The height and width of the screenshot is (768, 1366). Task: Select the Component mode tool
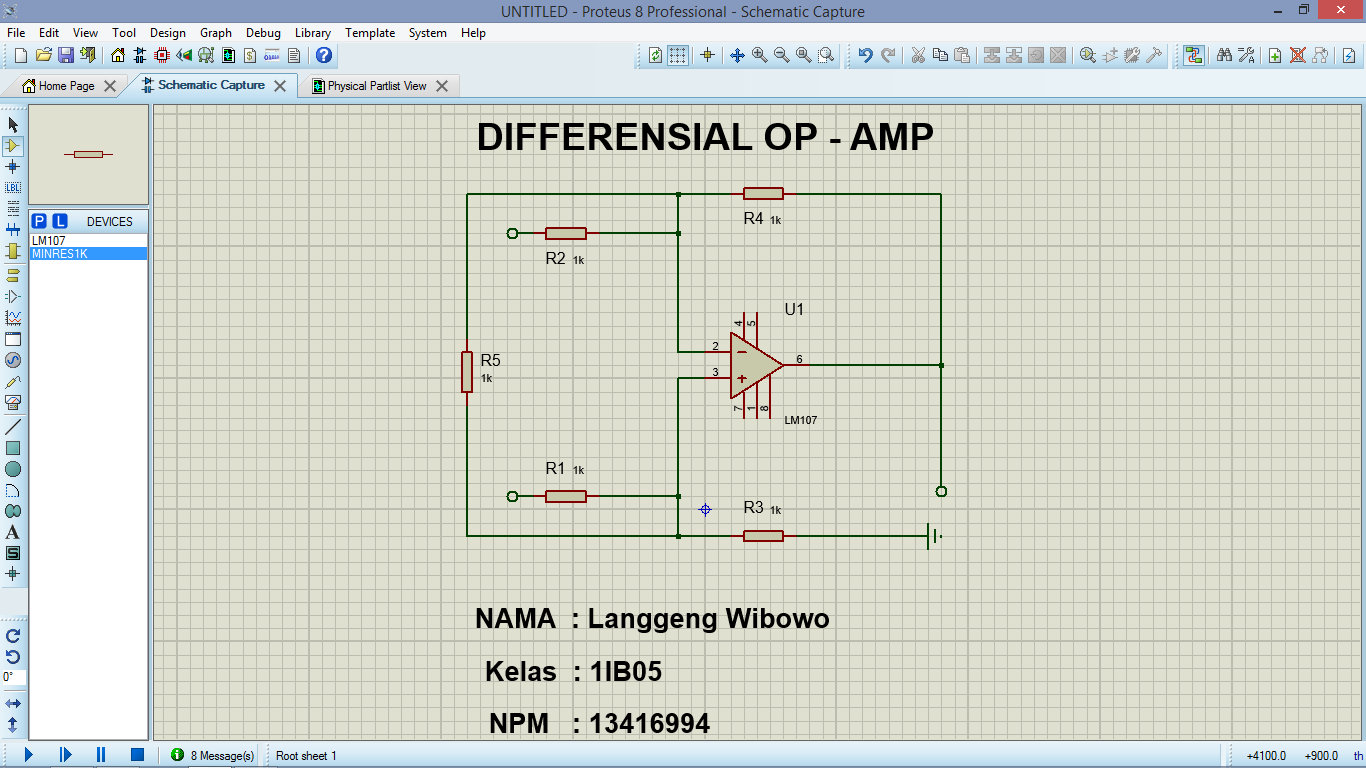[13, 145]
